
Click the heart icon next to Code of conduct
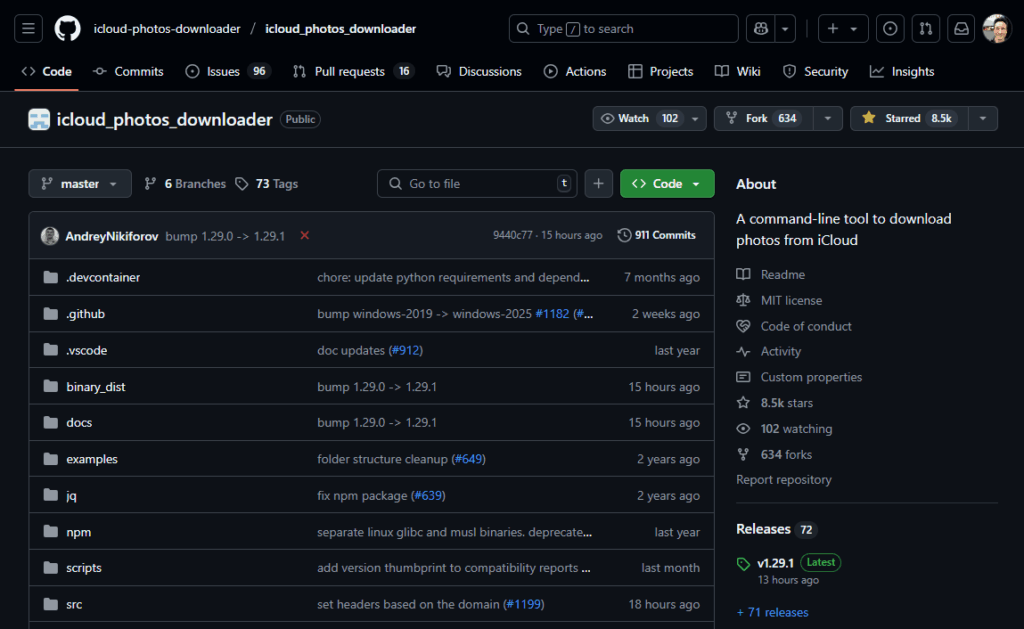click(x=743, y=326)
